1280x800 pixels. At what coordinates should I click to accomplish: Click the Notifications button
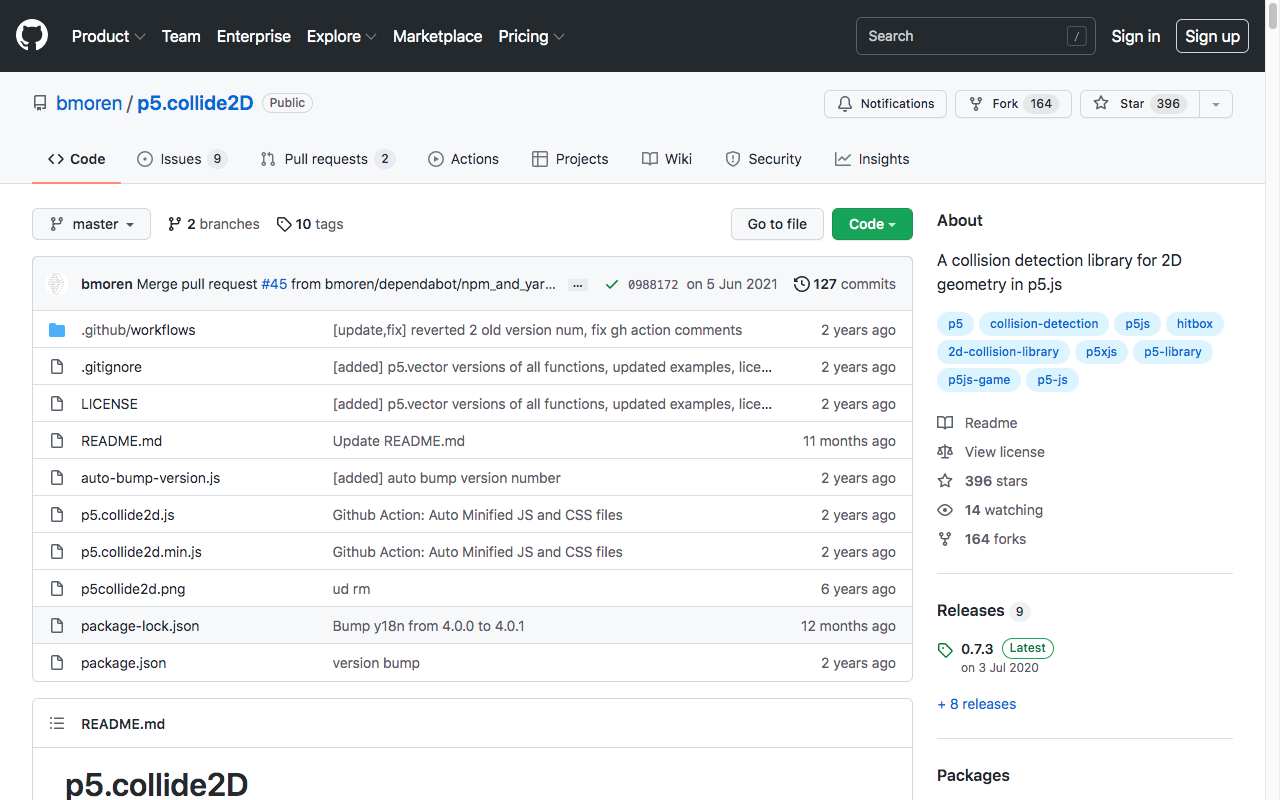885,104
